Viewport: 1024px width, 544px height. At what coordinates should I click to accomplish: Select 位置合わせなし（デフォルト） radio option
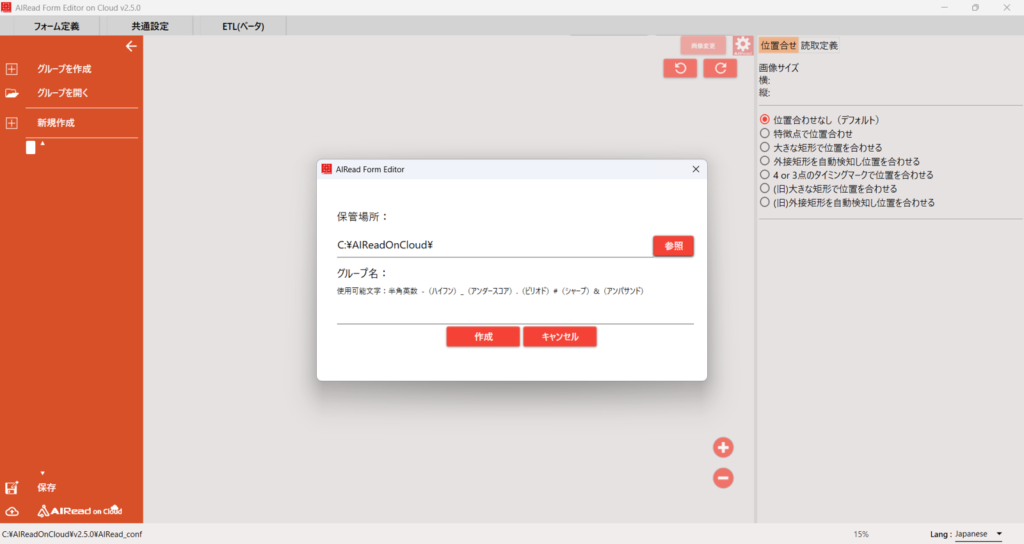765,120
